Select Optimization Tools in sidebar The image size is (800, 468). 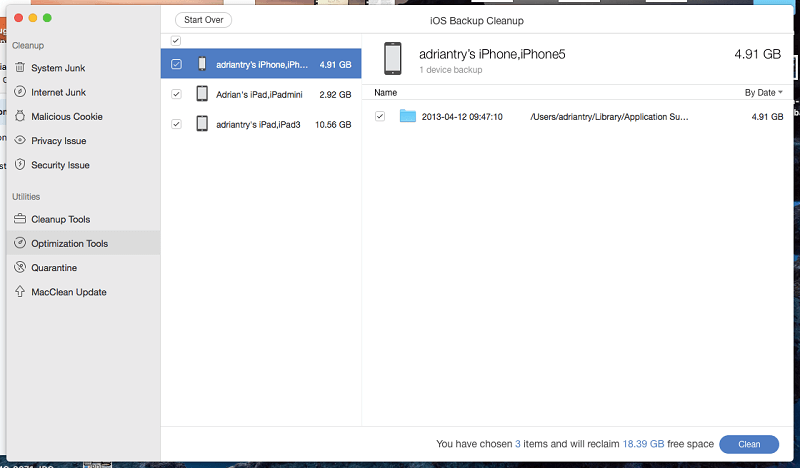pyautogui.click(x=83, y=243)
